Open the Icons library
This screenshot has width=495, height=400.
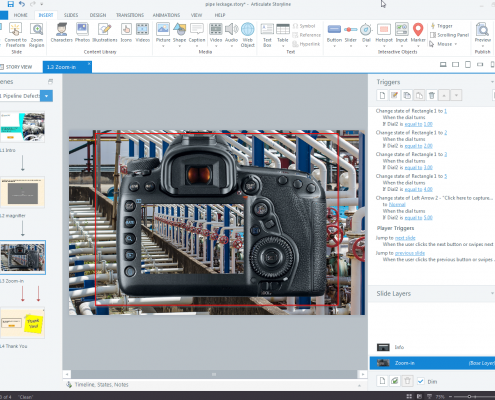tap(126, 33)
